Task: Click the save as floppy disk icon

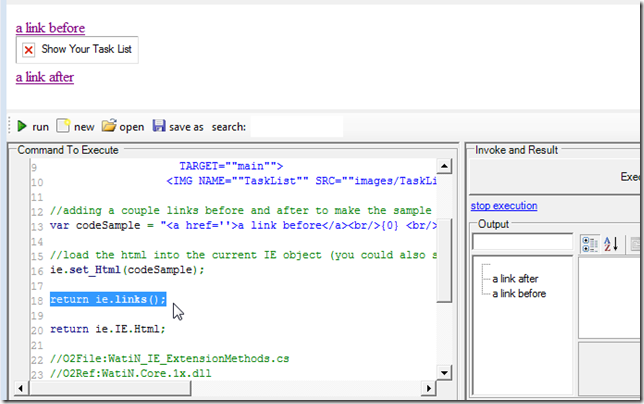Action: click(159, 127)
